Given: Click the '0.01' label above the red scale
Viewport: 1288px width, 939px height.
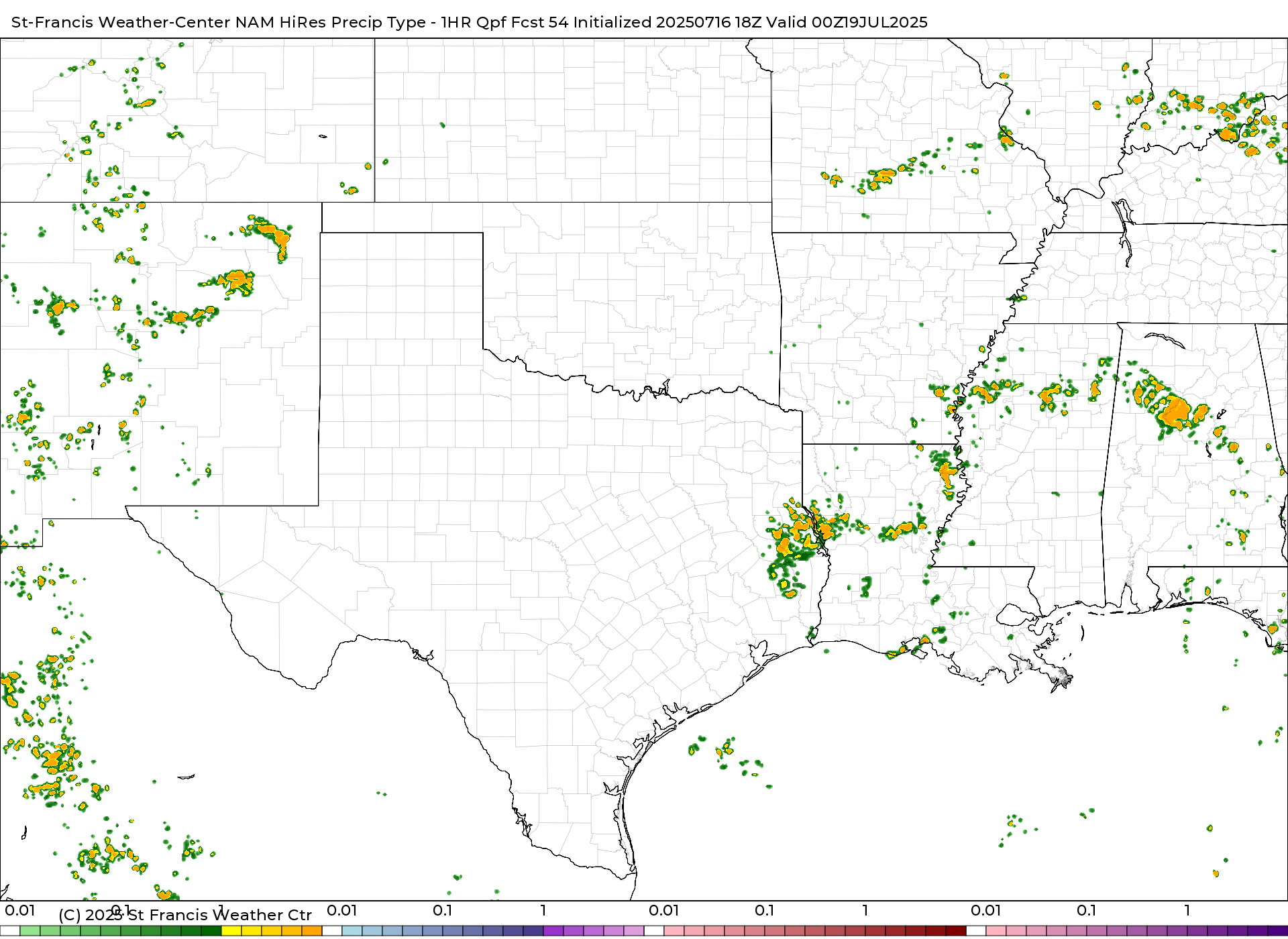Looking at the screenshot, I should pos(664,910).
